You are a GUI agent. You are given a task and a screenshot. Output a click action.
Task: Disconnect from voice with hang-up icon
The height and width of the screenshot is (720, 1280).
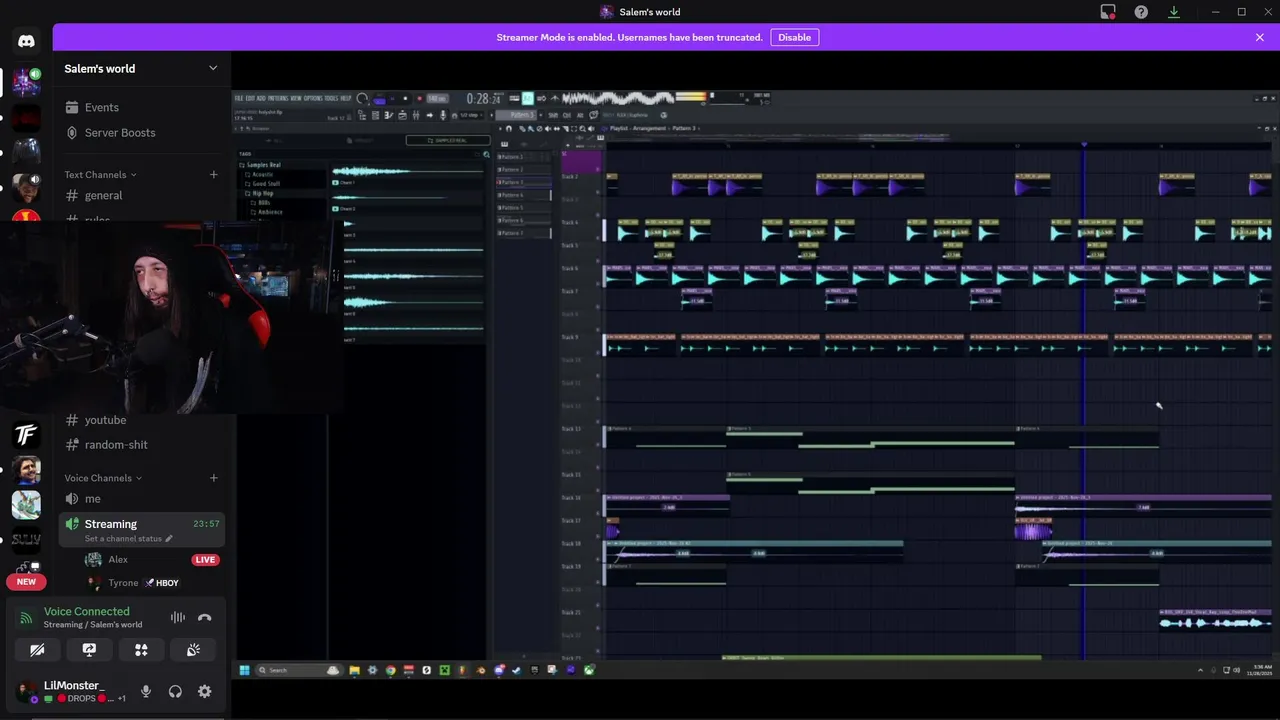[205, 618]
